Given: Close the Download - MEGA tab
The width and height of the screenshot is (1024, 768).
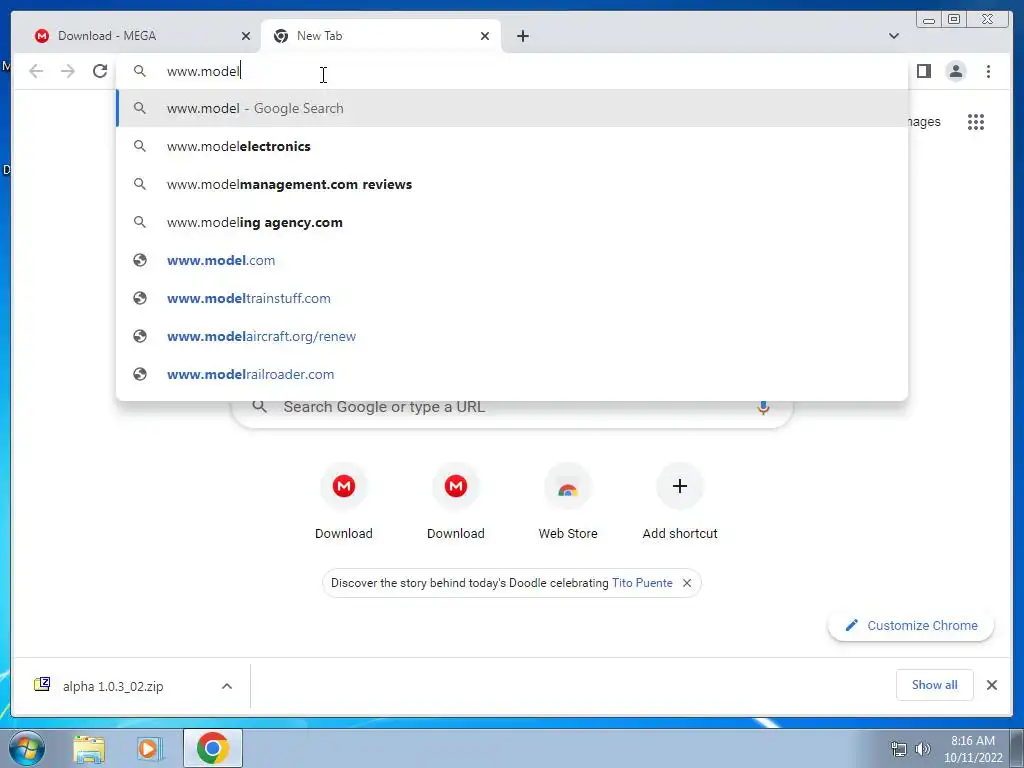Looking at the screenshot, I should pos(246,36).
